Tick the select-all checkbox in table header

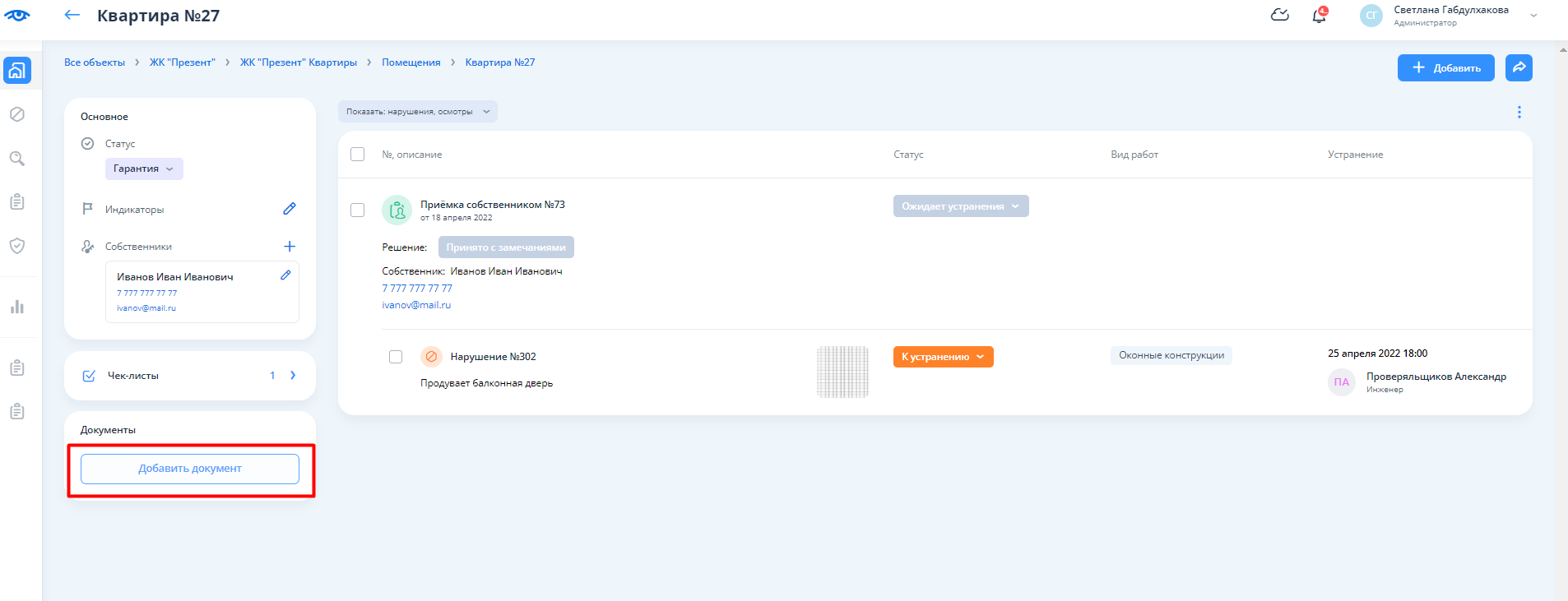pos(357,155)
